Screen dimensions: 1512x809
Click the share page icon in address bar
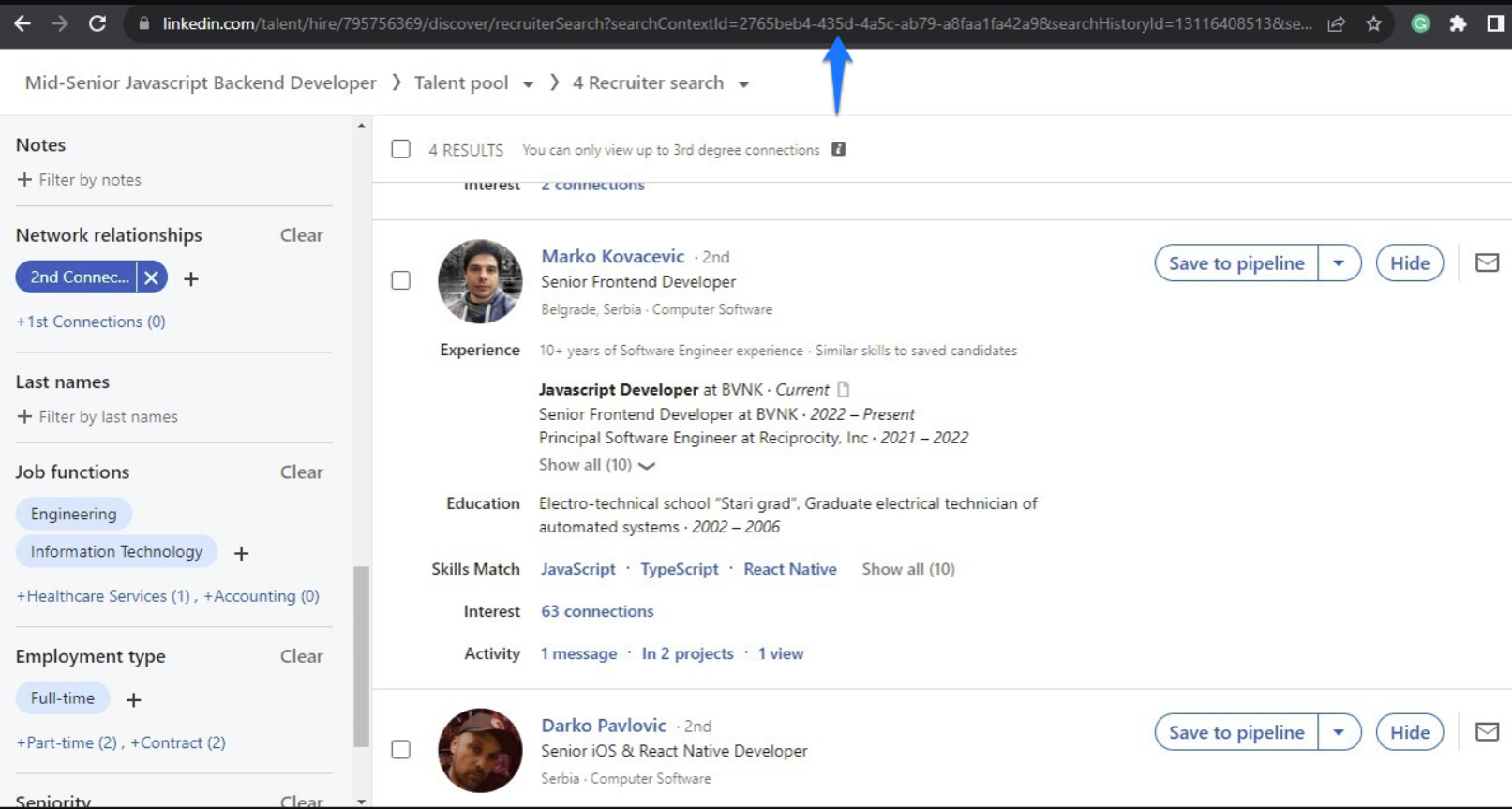point(1336,23)
